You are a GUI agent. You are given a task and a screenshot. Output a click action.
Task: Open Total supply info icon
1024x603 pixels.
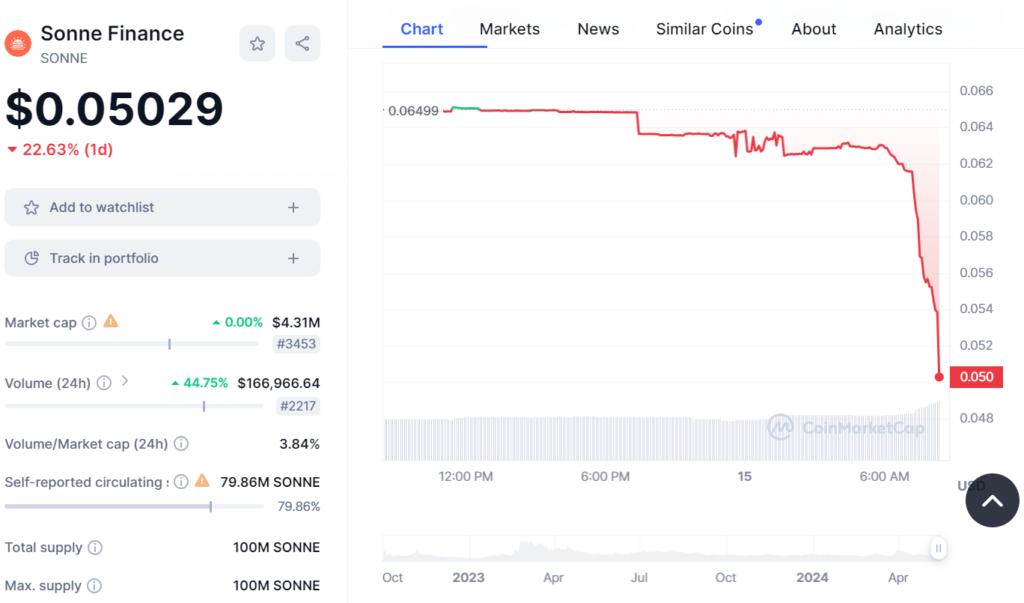click(x=95, y=547)
